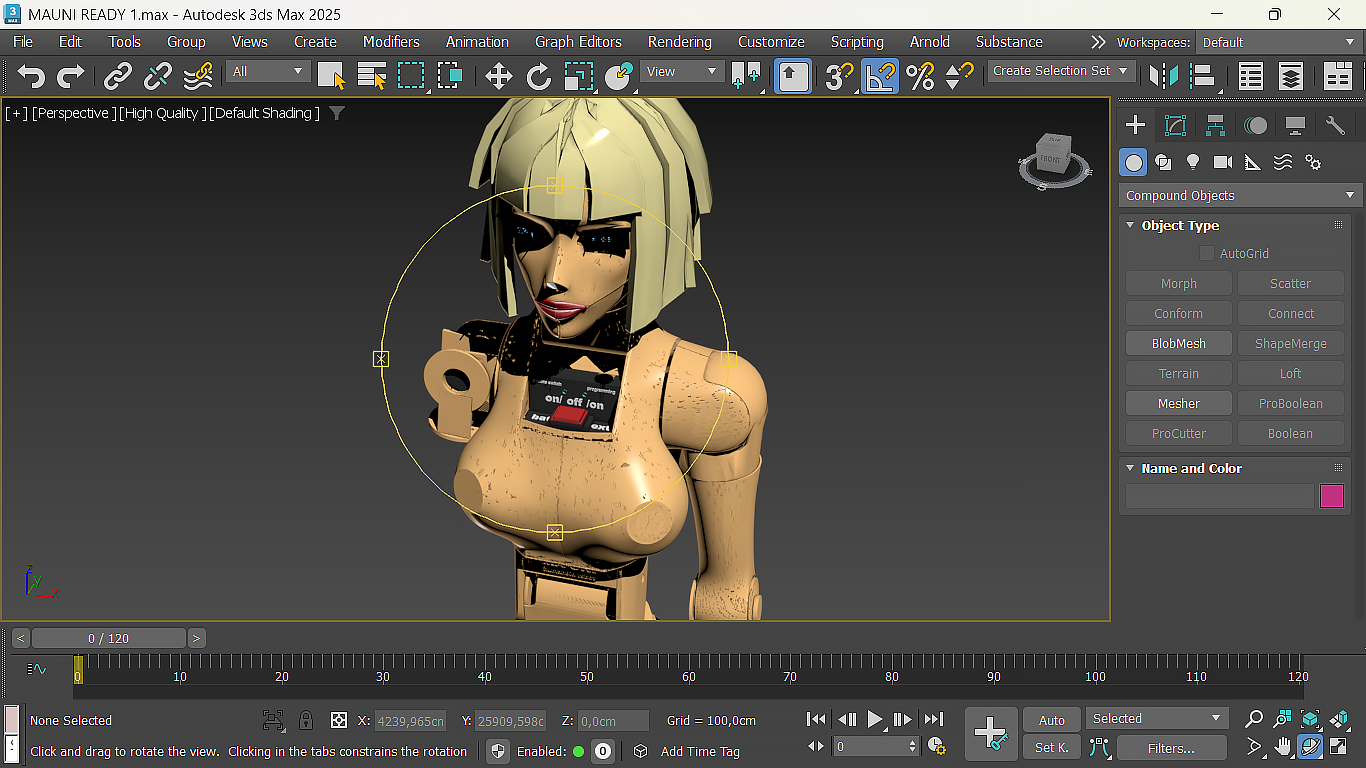Collapse the Name and Color rollout
The width and height of the screenshot is (1366, 768).
1191,468
